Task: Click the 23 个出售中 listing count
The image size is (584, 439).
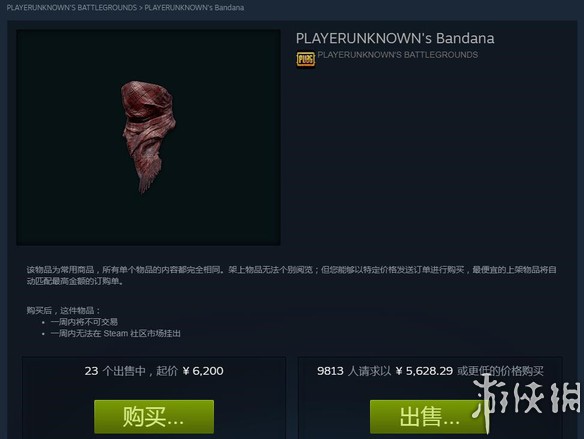Action: [x=115, y=371]
